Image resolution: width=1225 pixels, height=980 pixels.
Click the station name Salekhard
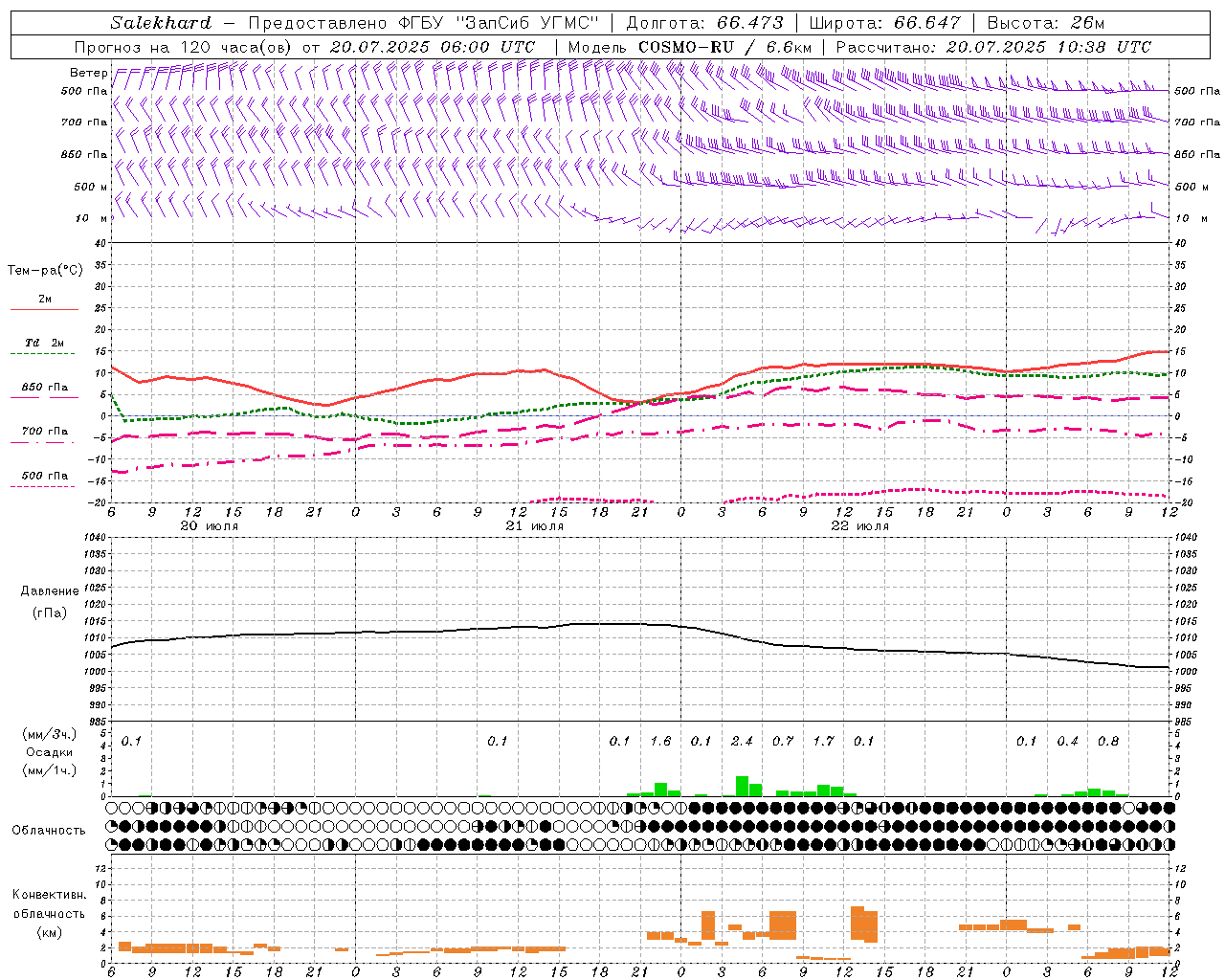pos(161,23)
